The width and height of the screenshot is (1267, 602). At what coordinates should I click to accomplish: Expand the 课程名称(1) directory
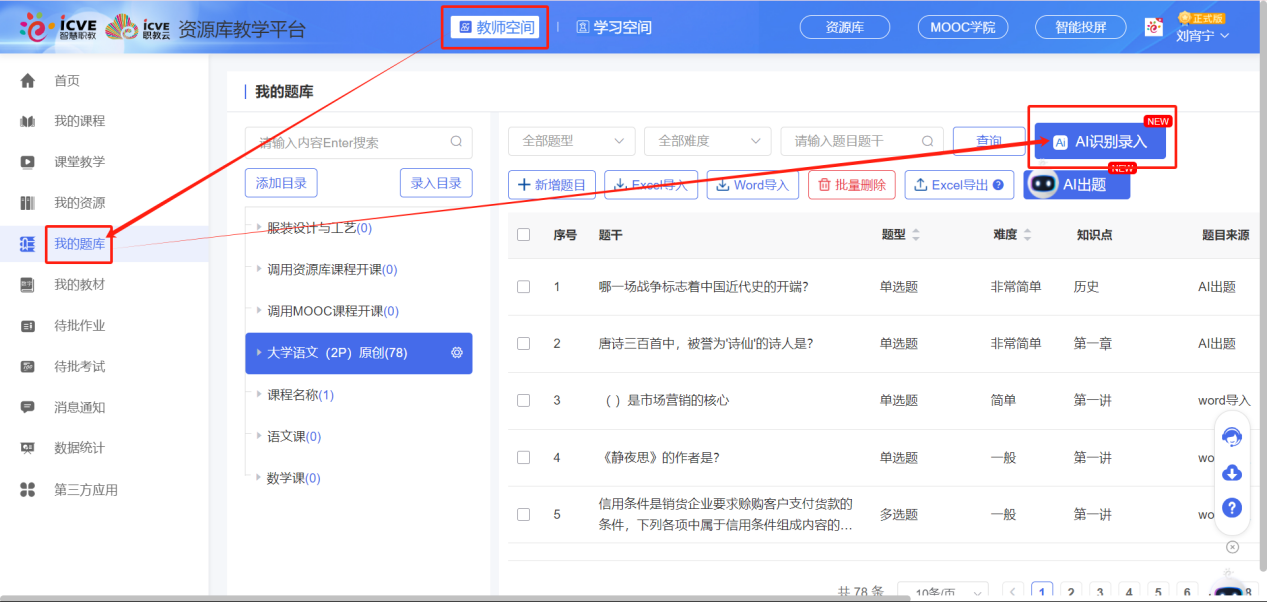260,395
